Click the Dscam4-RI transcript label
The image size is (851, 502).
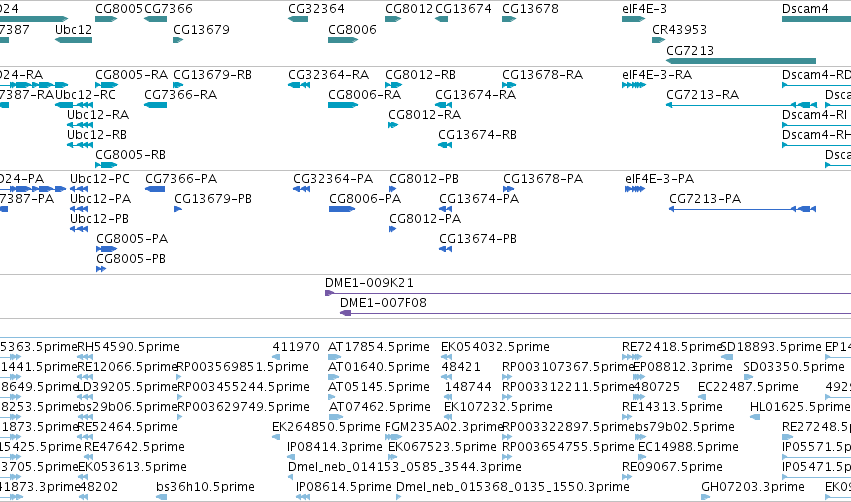[x=814, y=115]
